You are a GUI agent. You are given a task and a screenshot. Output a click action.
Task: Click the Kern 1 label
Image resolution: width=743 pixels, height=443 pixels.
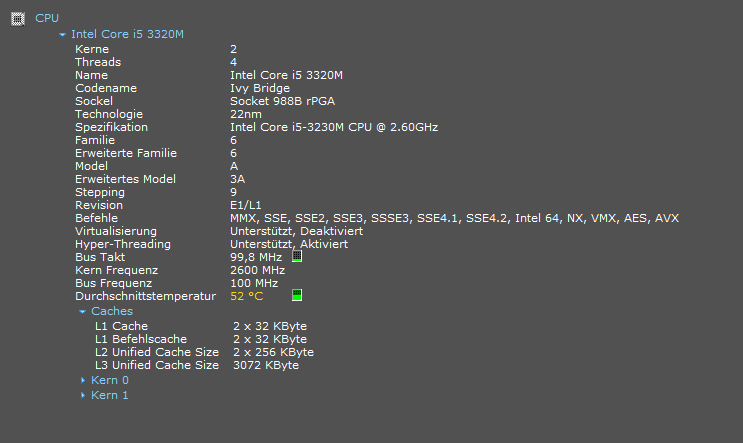pyautogui.click(x=109, y=395)
